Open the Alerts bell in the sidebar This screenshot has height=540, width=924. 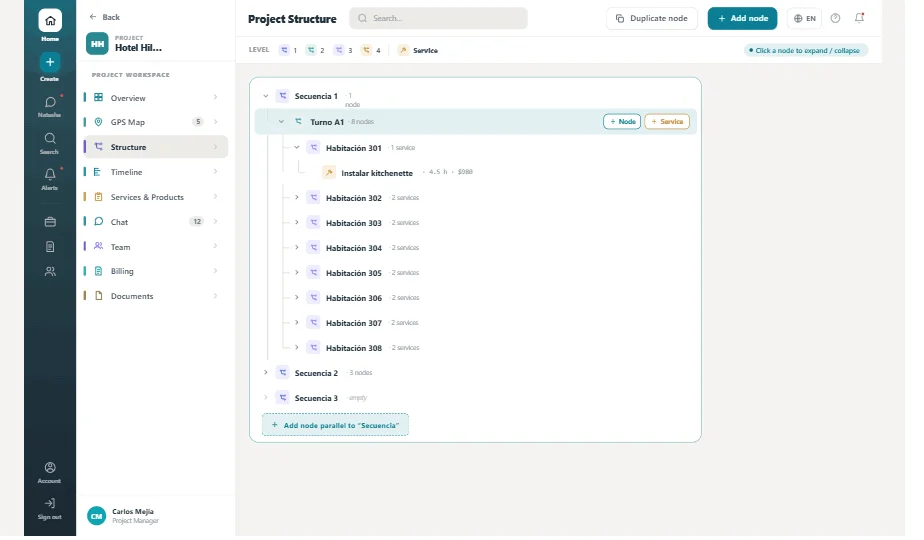coord(50,174)
